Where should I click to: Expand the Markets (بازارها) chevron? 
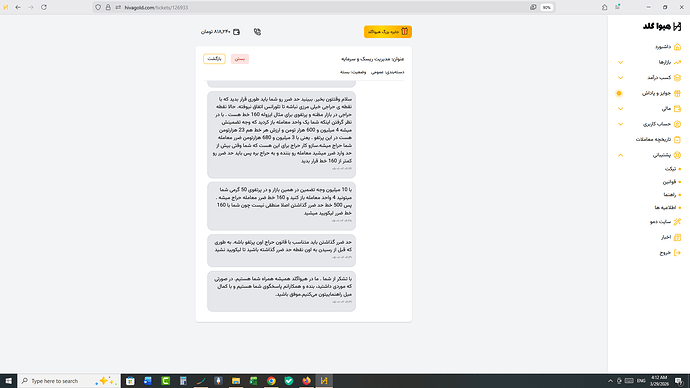point(620,62)
